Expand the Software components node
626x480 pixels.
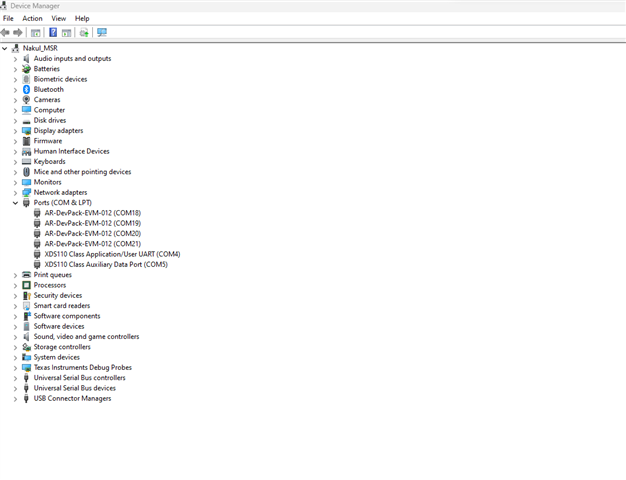(15, 316)
